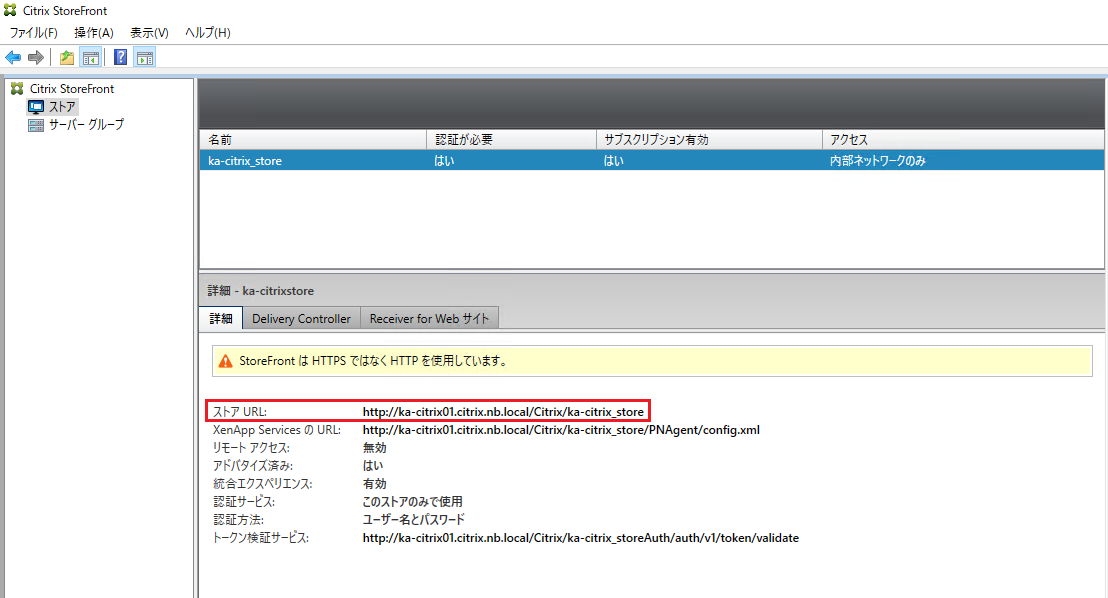Open the ヘルプ(H) menu

[x=208, y=33]
